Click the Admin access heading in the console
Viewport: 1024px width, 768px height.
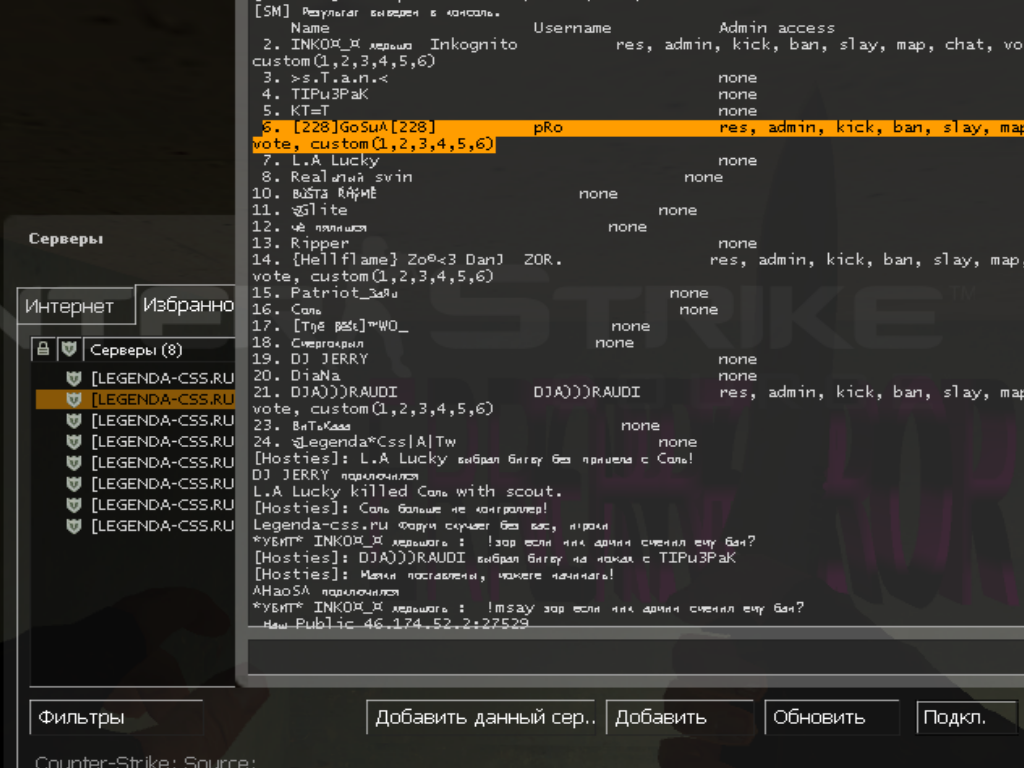776,28
